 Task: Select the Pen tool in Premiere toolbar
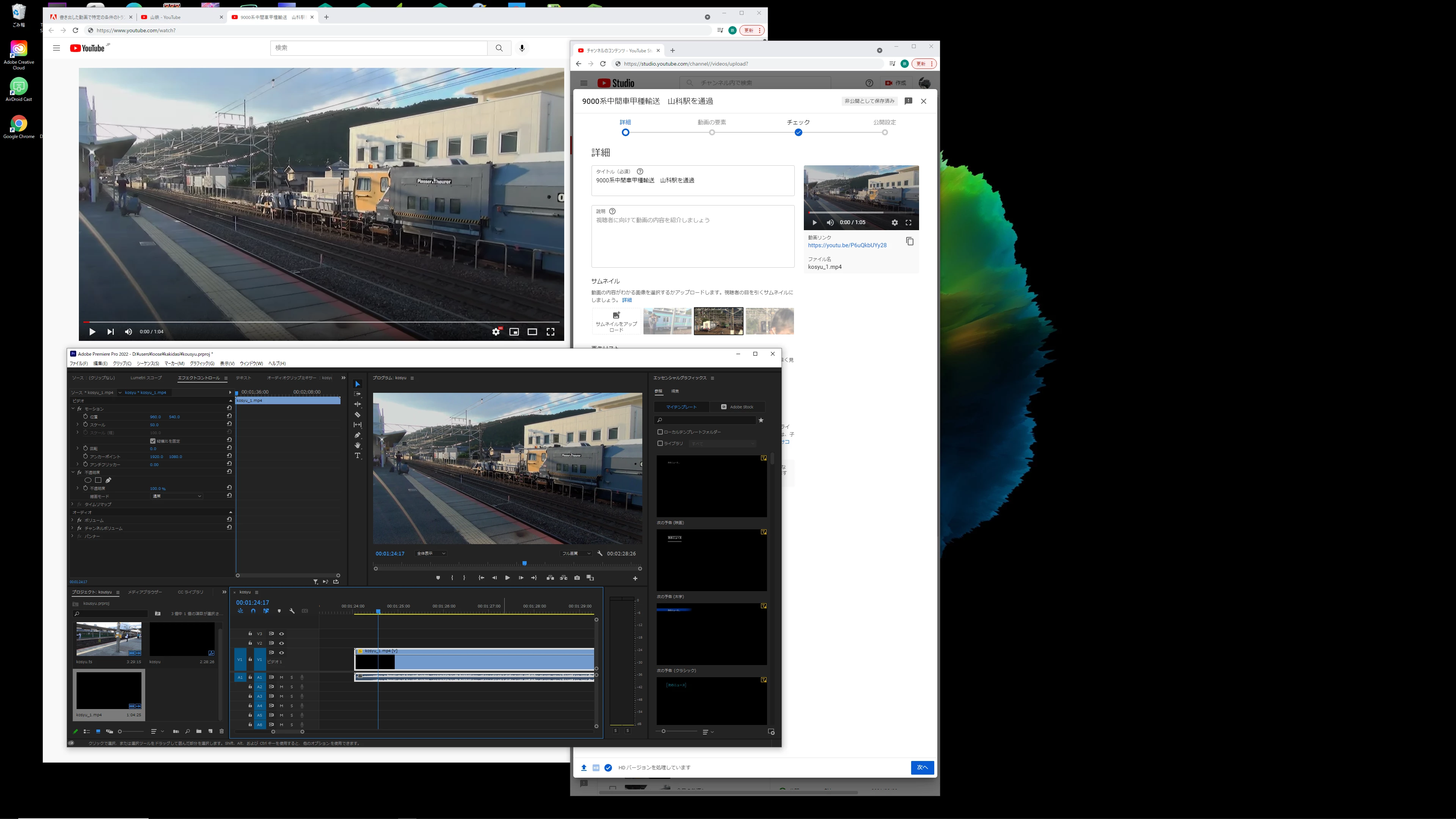(357, 435)
